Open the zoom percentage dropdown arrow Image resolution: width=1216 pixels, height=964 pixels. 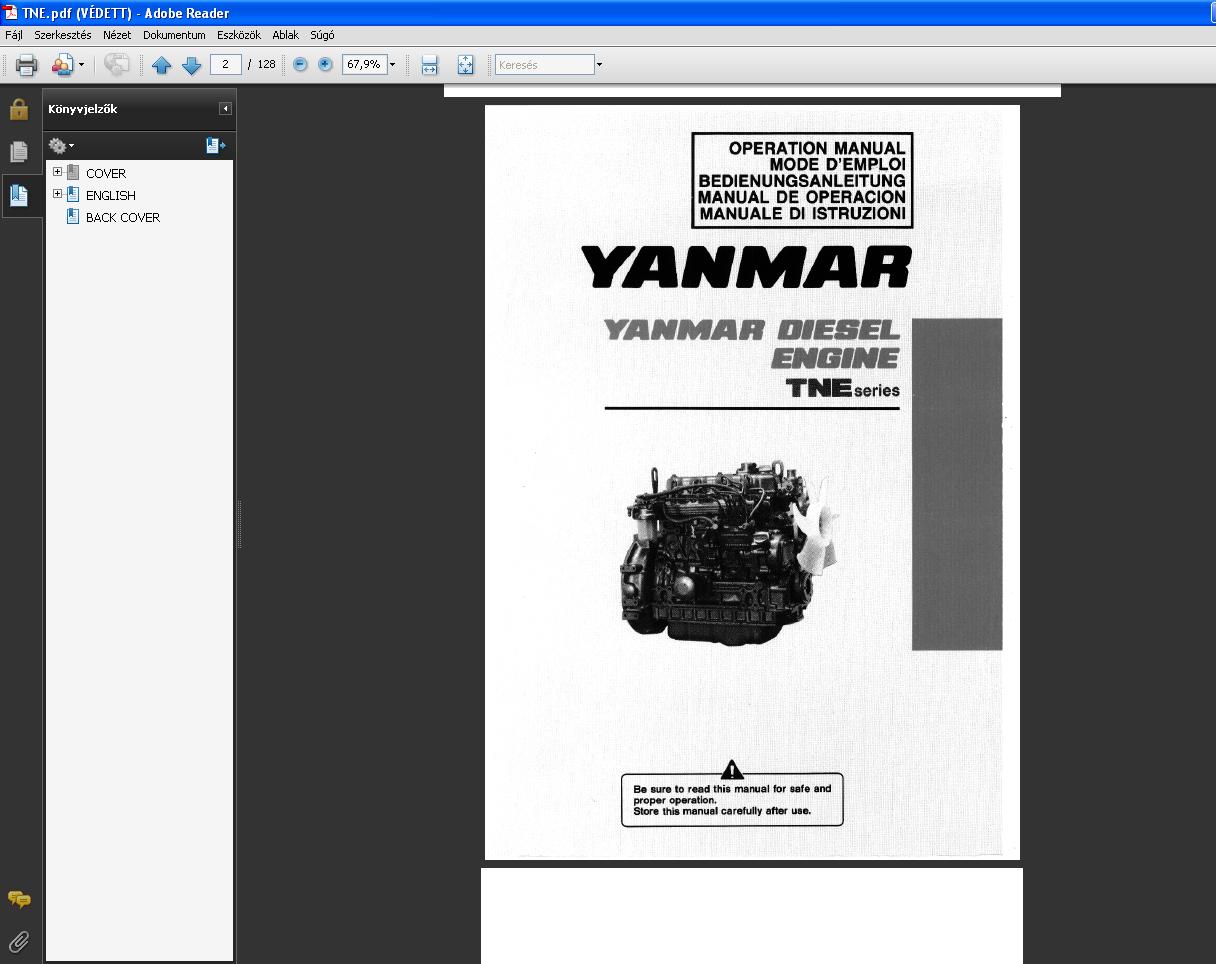392,64
